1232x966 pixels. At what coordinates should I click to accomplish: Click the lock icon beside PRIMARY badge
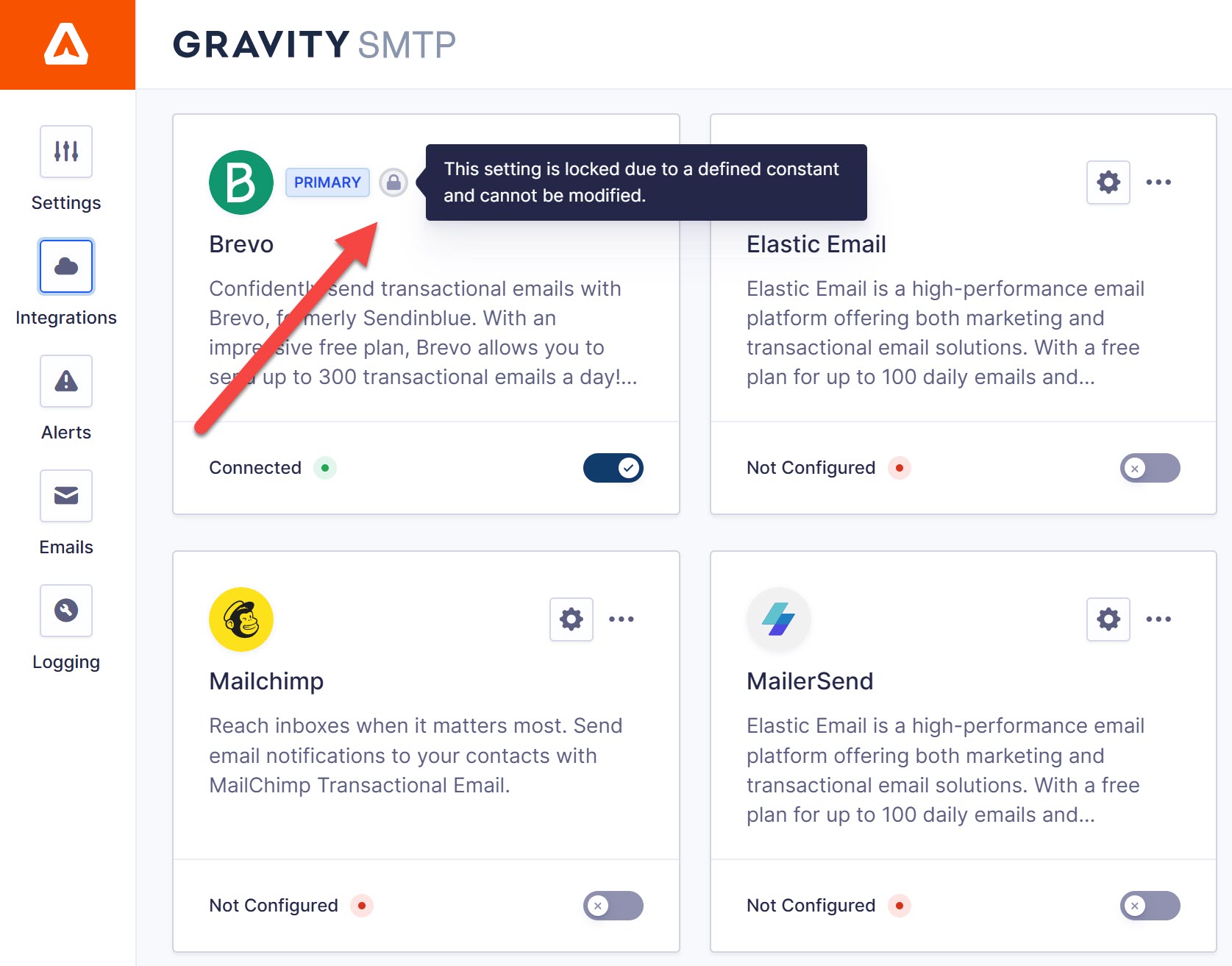click(x=394, y=182)
